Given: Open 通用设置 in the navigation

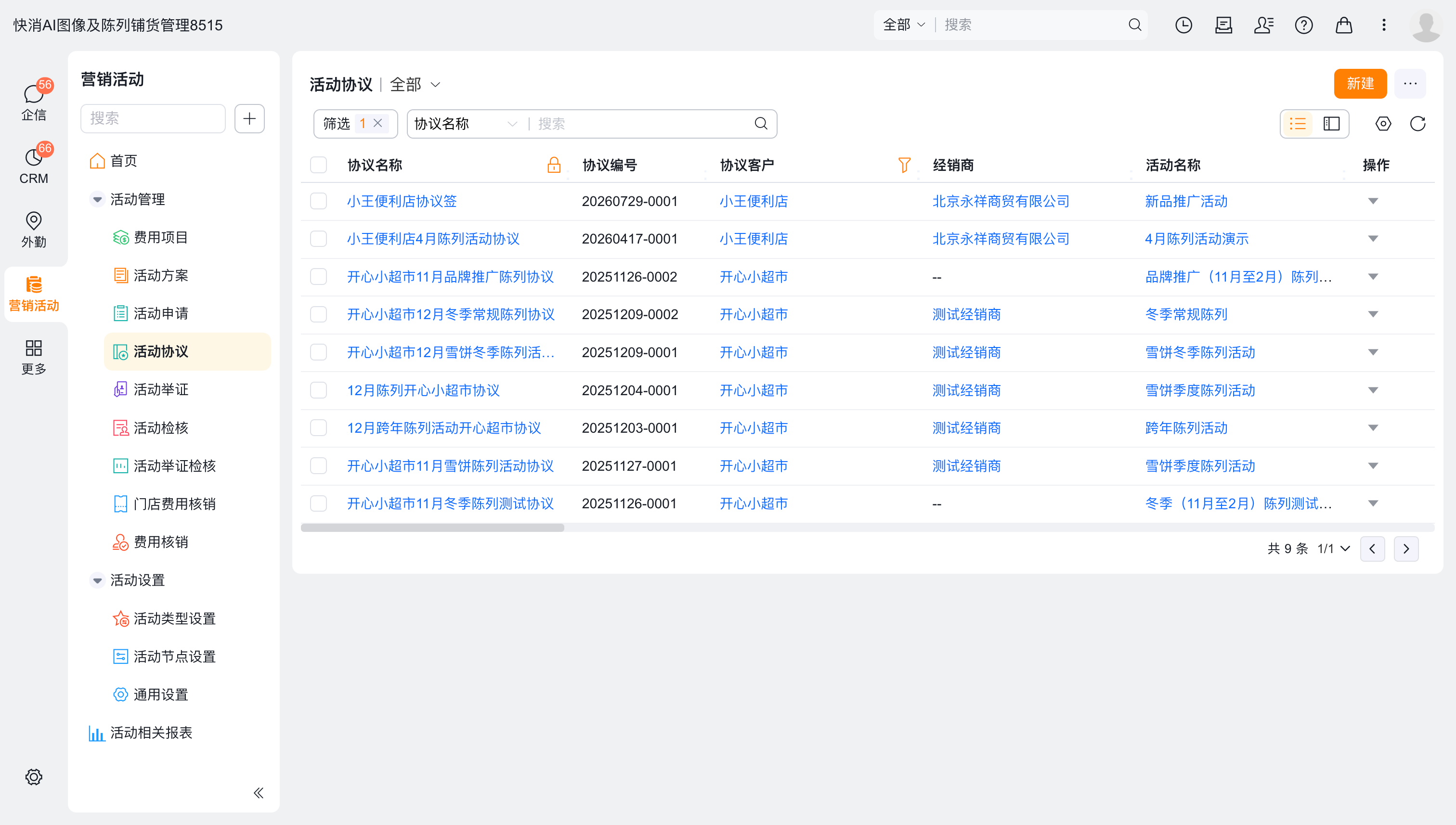Looking at the screenshot, I should coord(151,695).
